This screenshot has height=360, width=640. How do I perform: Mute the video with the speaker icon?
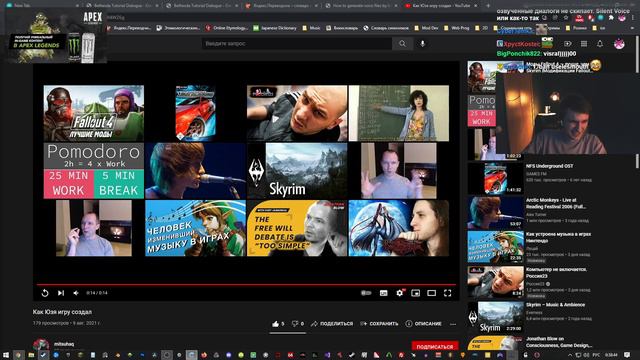[x=76, y=293]
